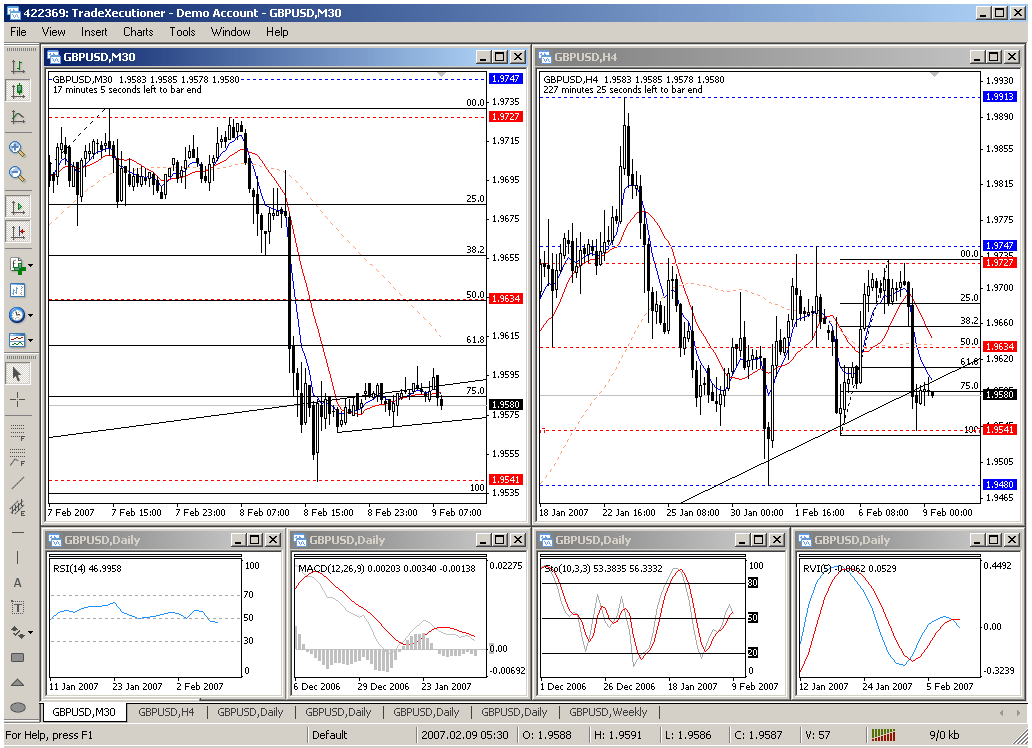
Task: Select the rectangle shape tool
Action: click(18, 658)
